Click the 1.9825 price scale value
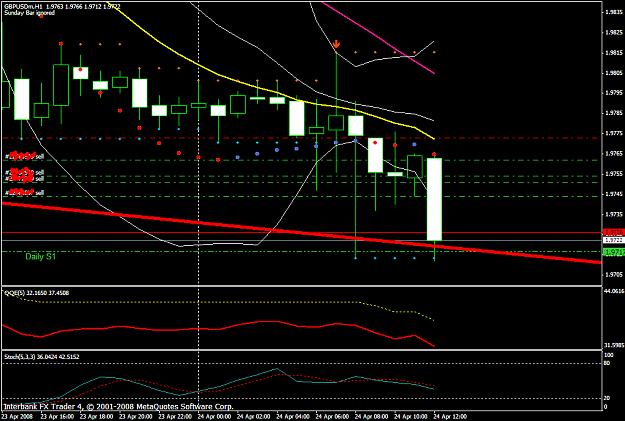 [x=614, y=32]
